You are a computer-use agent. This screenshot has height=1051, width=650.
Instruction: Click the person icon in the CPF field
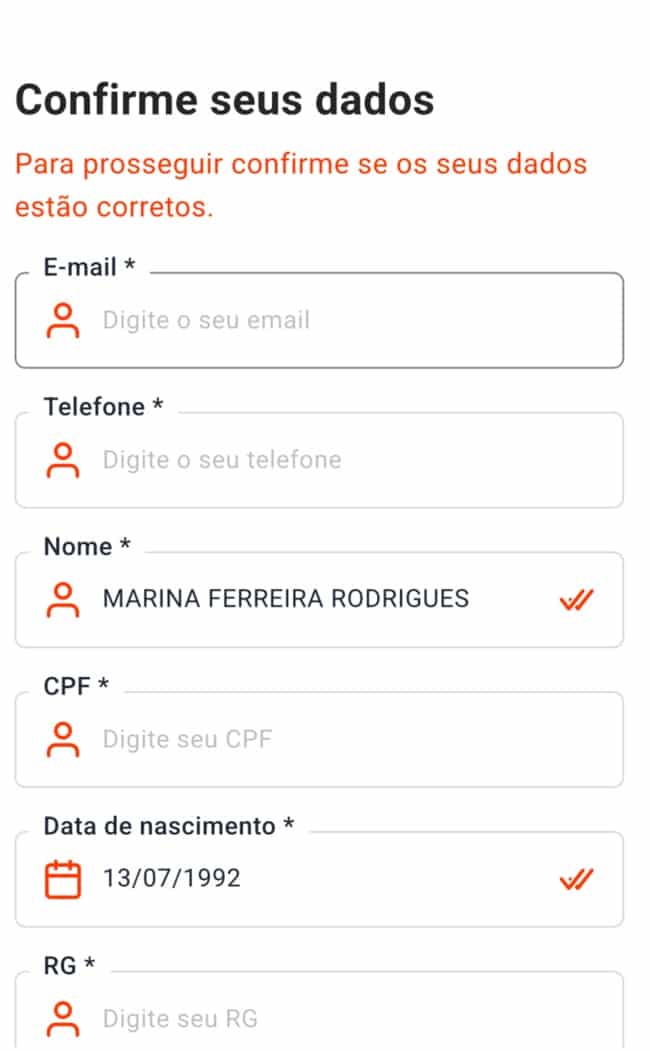click(64, 738)
